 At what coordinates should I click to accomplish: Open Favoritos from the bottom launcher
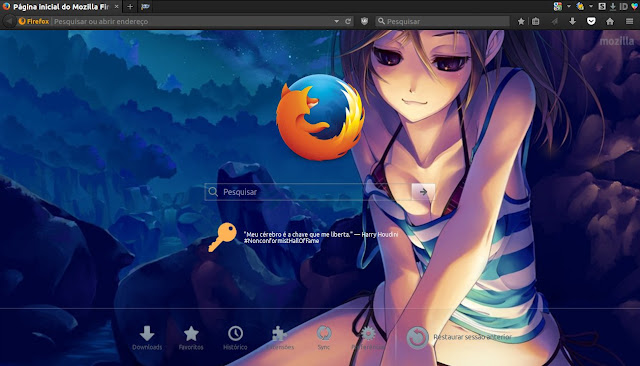191,338
